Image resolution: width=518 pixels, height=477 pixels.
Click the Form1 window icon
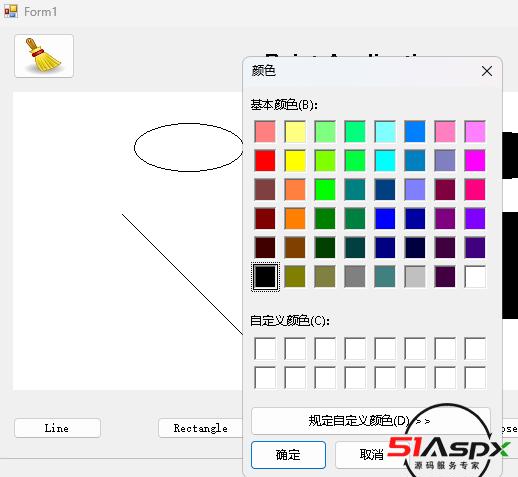point(11,12)
